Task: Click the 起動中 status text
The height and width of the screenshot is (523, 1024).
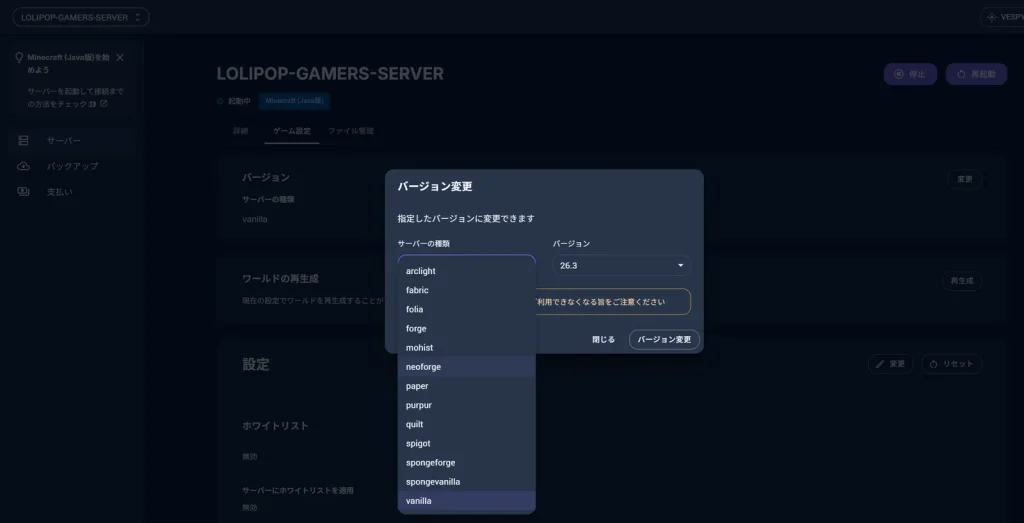Action: pyautogui.click(x=239, y=101)
